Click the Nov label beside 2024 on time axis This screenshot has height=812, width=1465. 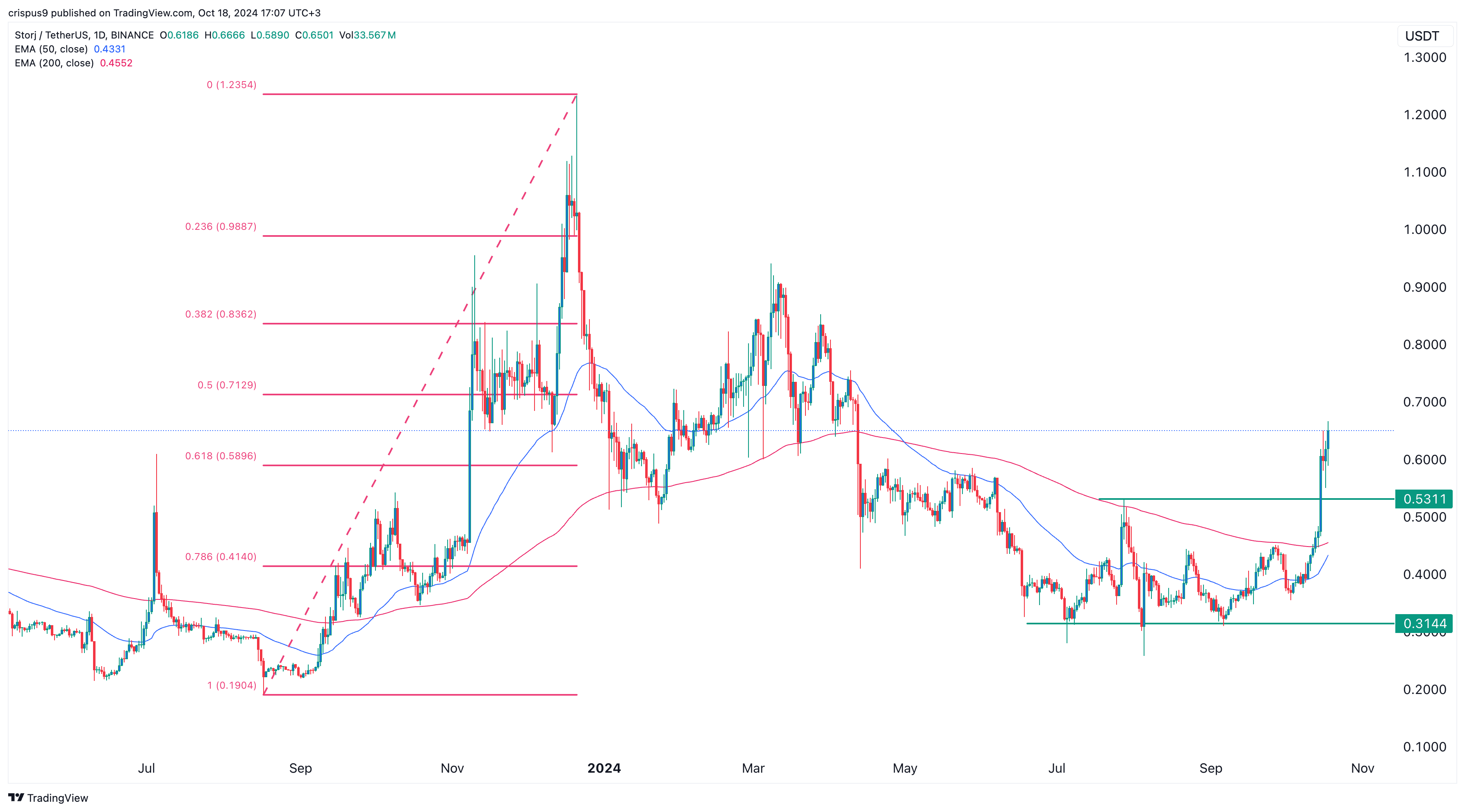pos(452,768)
